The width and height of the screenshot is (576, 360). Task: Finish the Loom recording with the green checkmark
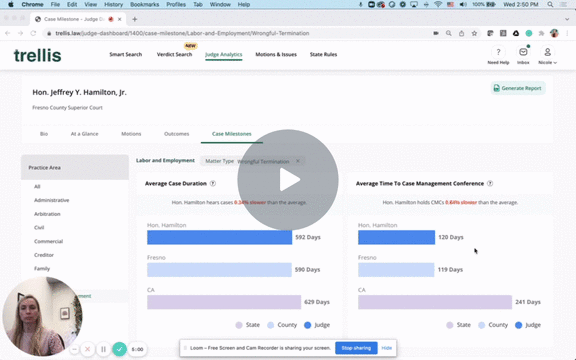tap(119, 349)
